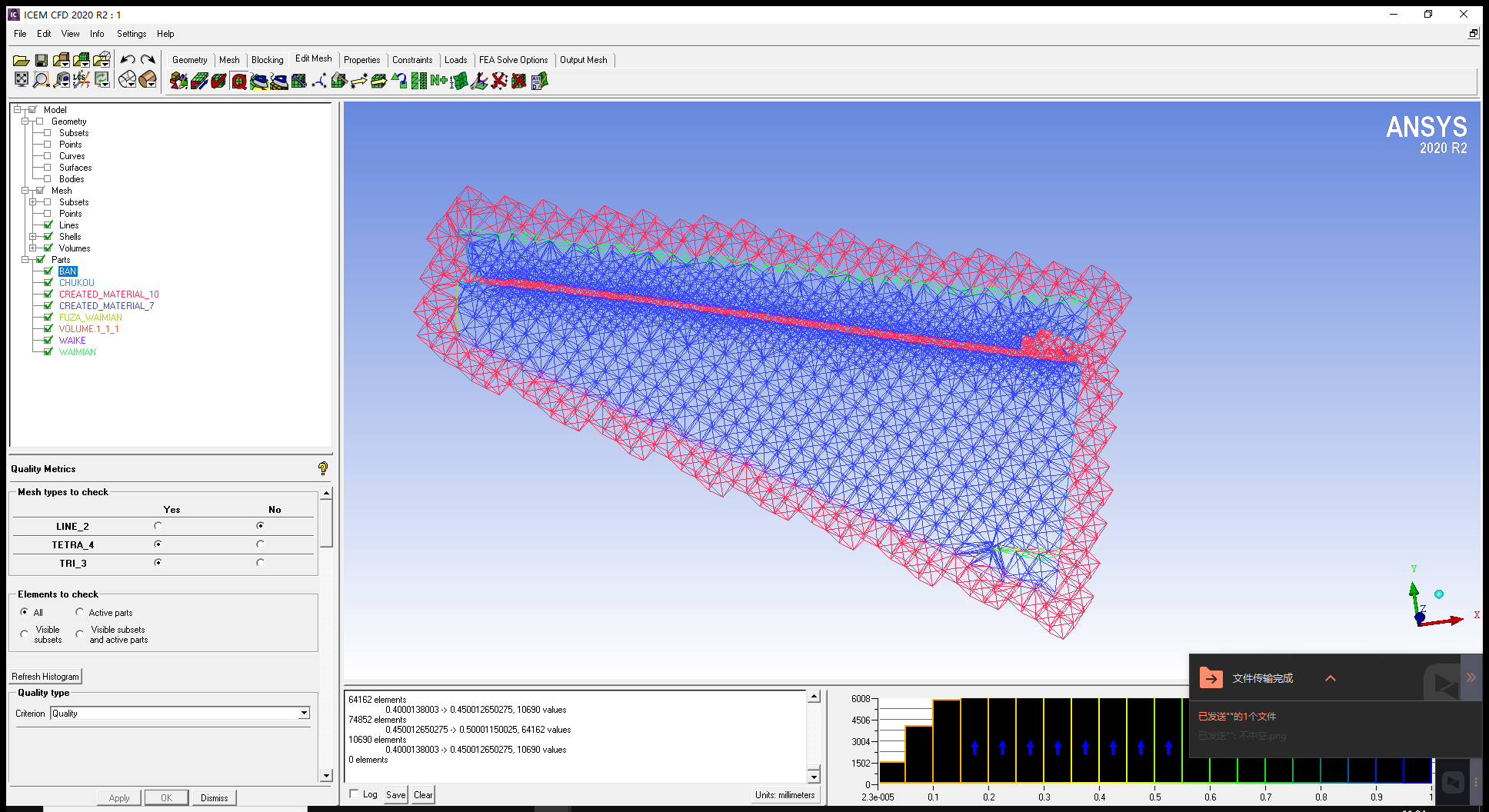The height and width of the screenshot is (812, 1489).
Task: Open the Settings menu
Action: click(131, 34)
